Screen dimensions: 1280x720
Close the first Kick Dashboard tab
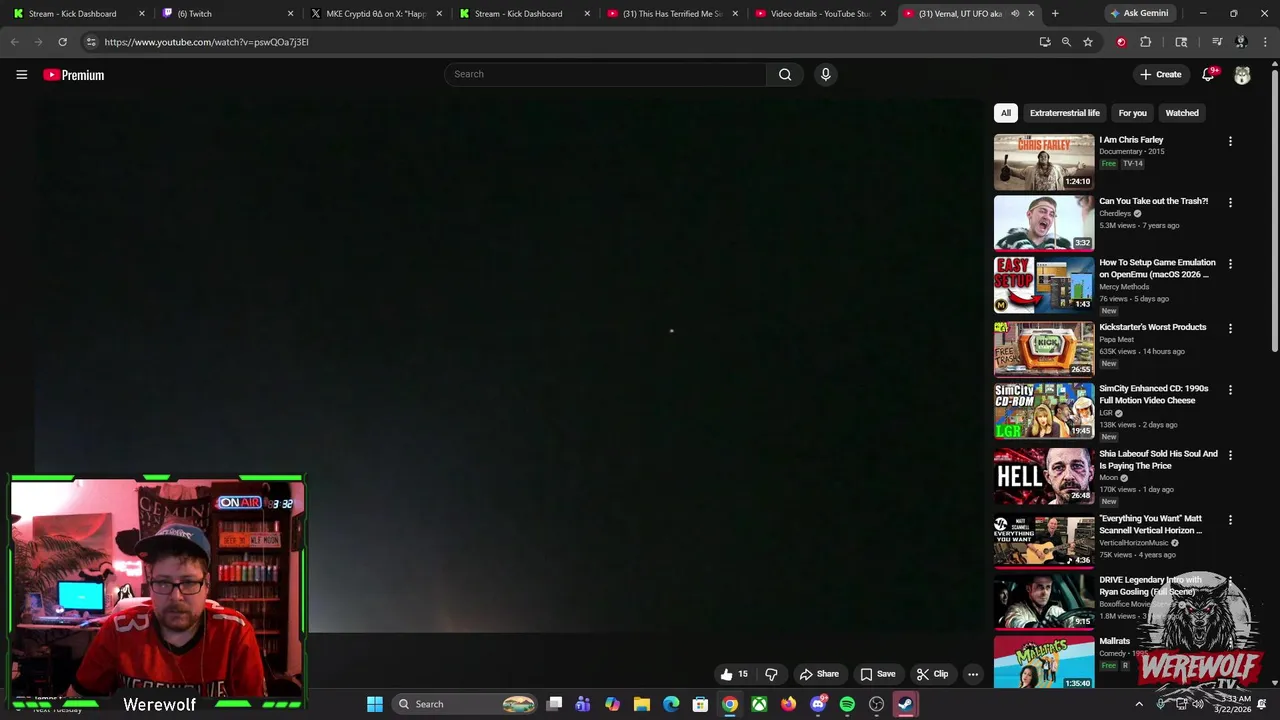pyautogui.click(x=142, y=14)
